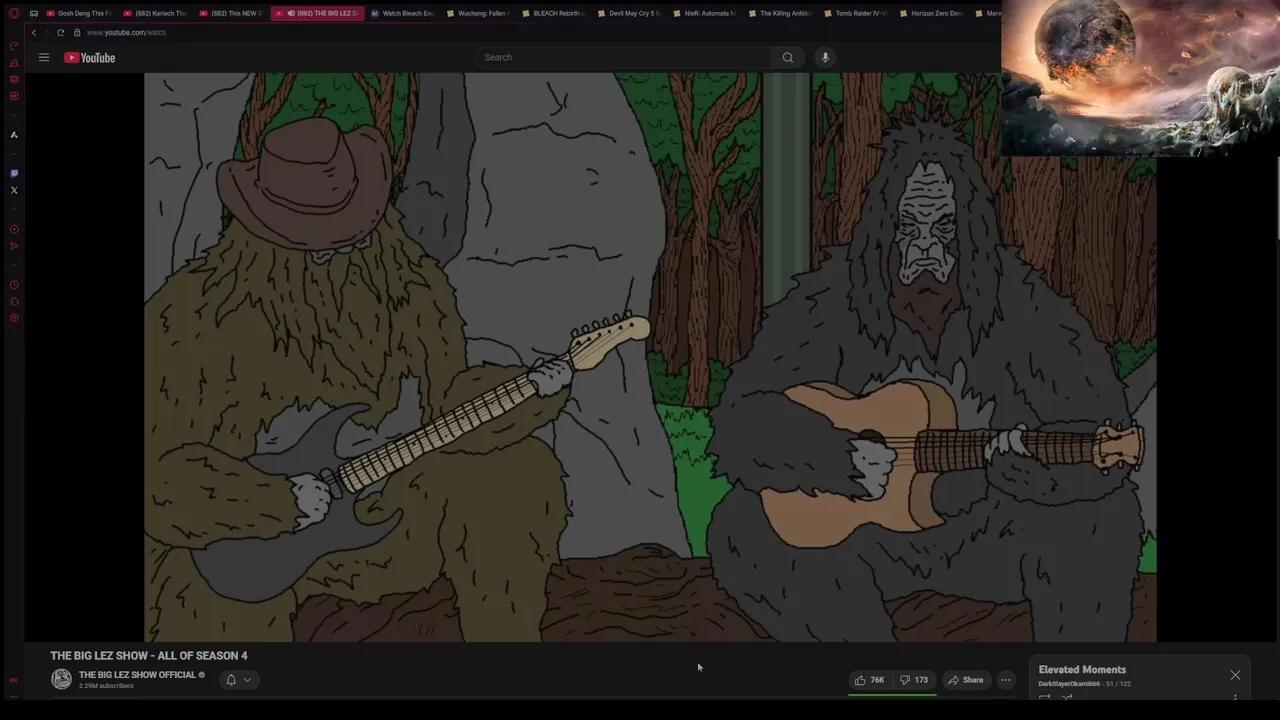
Task: Like the video with thumbs up
Action: pyautogui.click(x=870, y=680)
